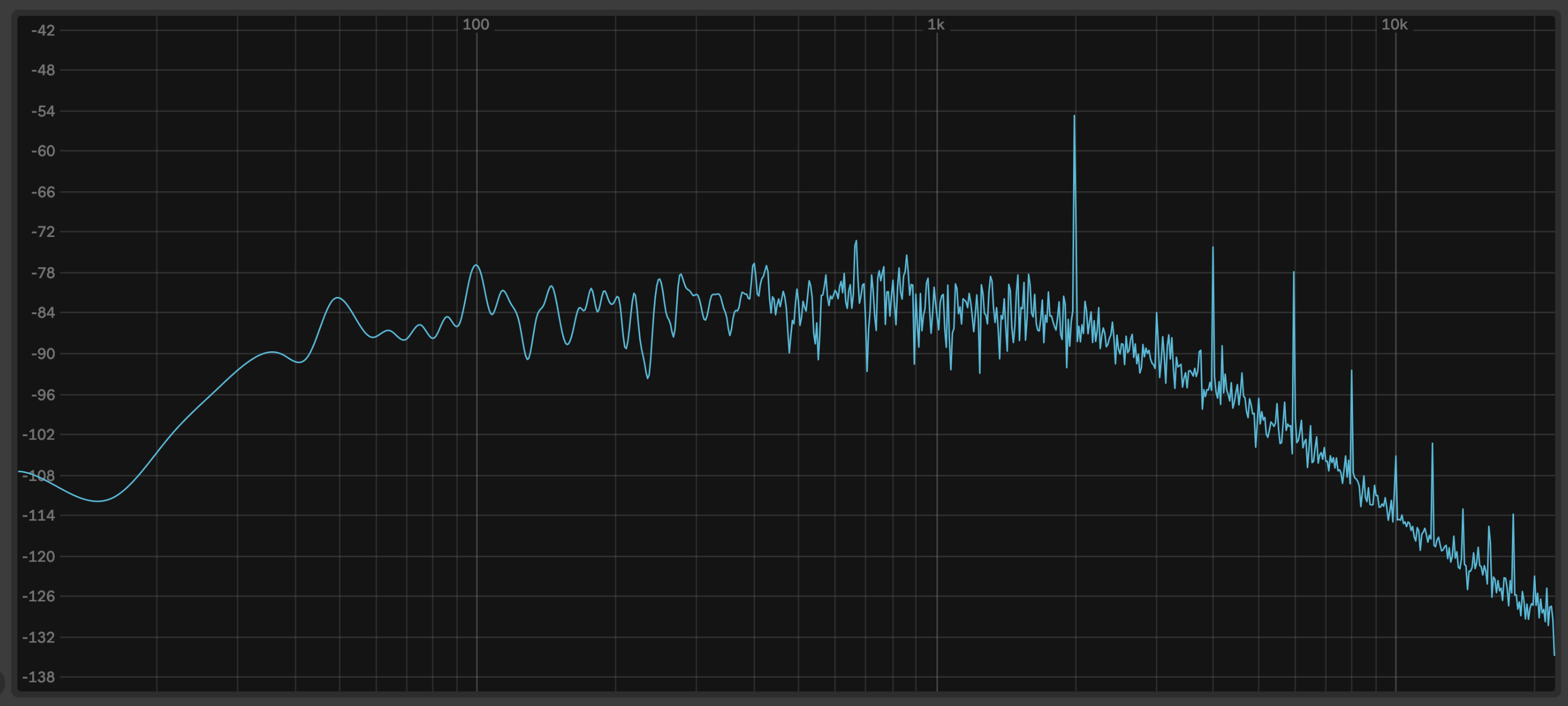The width and height of the screenshot is (1568, 706).
Task: Click the -60 dB scale label
Action: [x=42, y=150]
